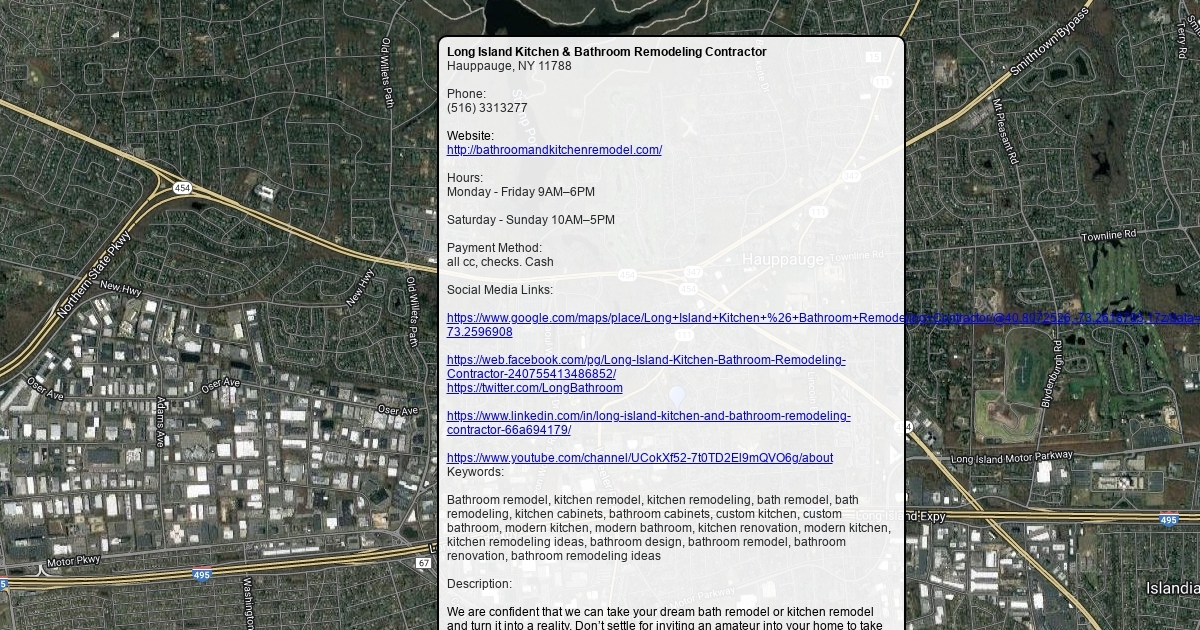Click the route 454 shield near Northern State Pkwy
Screen dimensions: 1200x630
point(181,188)
